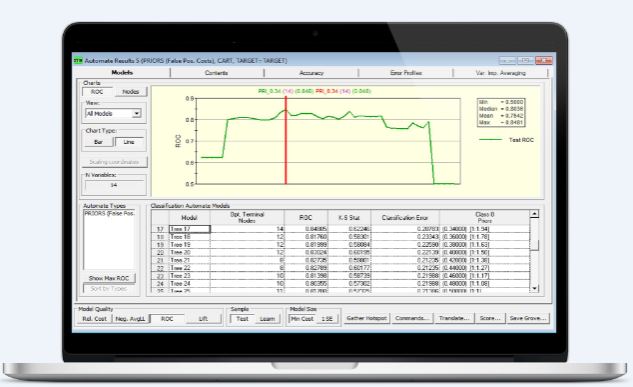Open the Error Profiles tab
Image resolution: width=633 pixels, height=387 pixels.
[406, 73]
